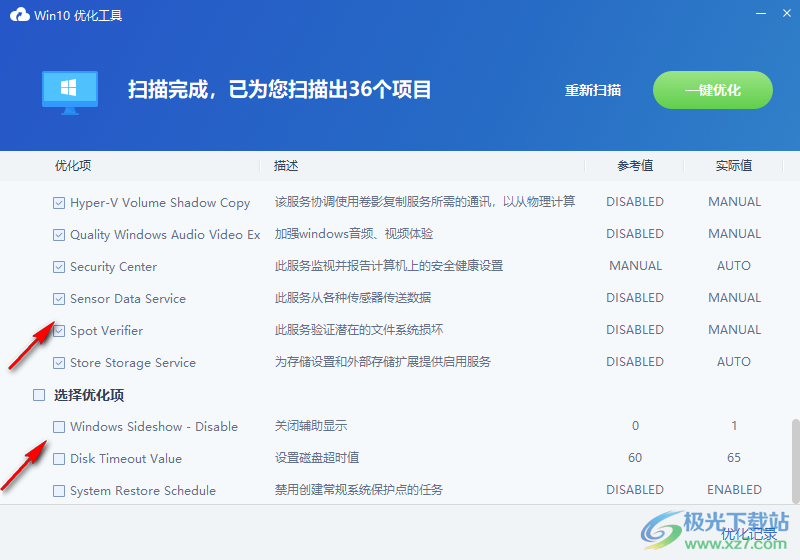This screenshot has width=800, height=560.
Task: Click DISABLED reference for Hyper-V Volume Shadow Copy
Action: tap(635, 202)
